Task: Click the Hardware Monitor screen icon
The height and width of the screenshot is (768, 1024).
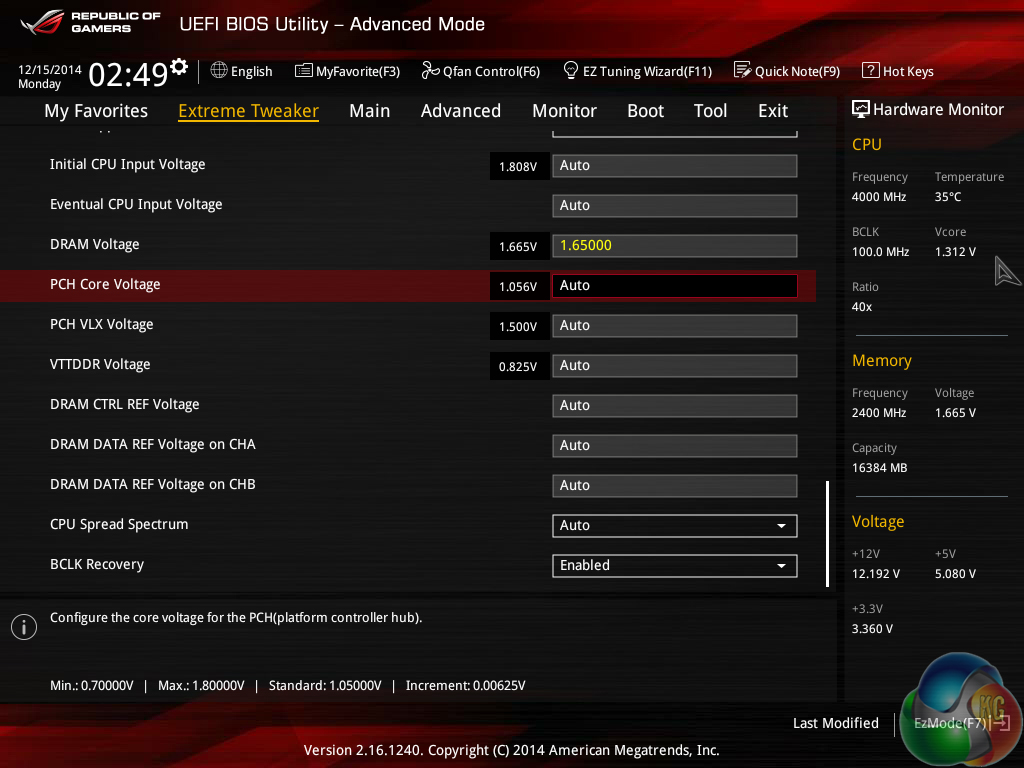Action: [861, 109]
